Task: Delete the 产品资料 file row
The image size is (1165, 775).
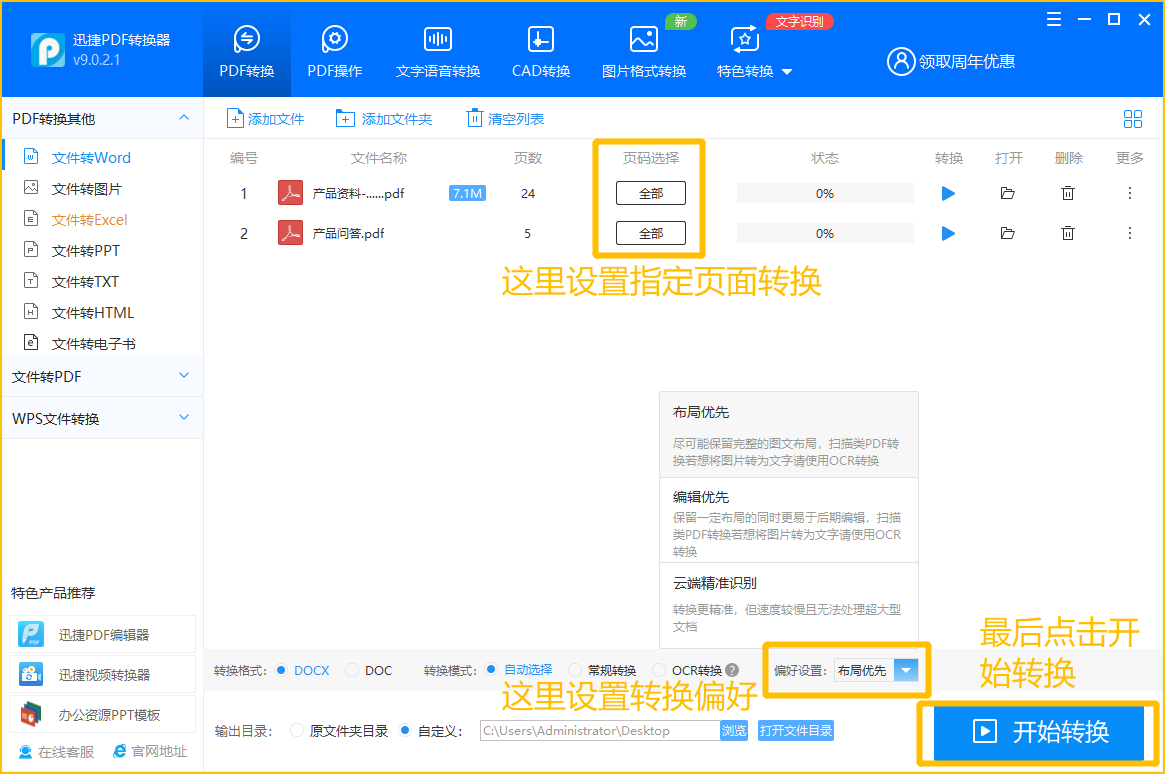Action: [x=1068, y=193]
